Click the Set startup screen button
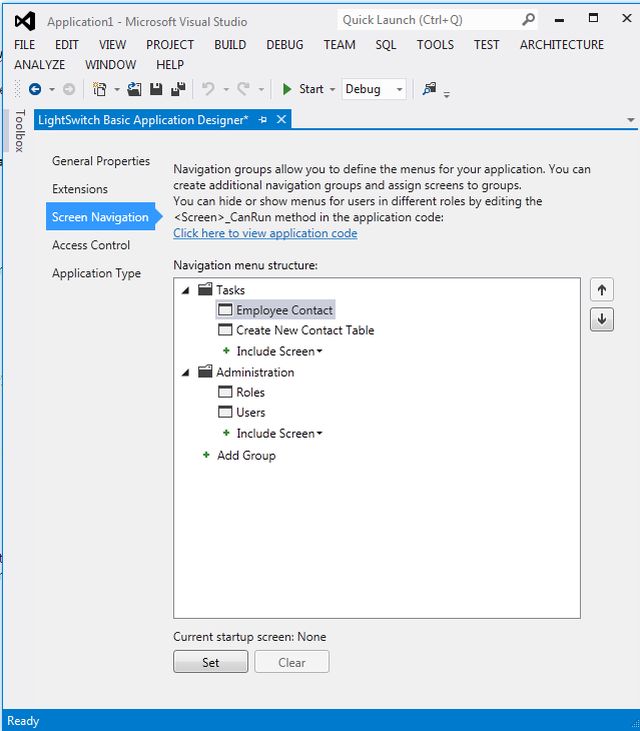This screenshot has width=640, height=731. [211, 662]
